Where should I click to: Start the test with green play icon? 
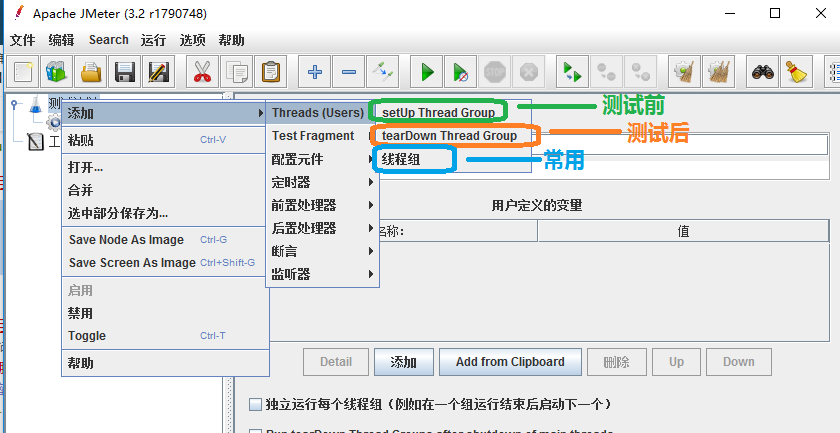click(427, 71)
